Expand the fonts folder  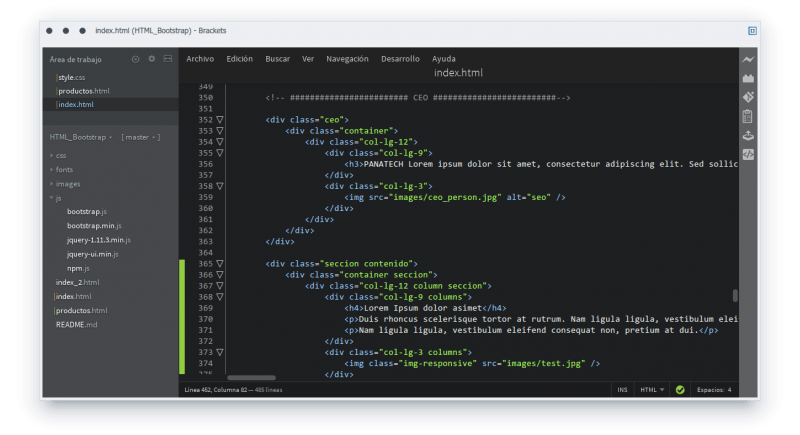(61, 170)
